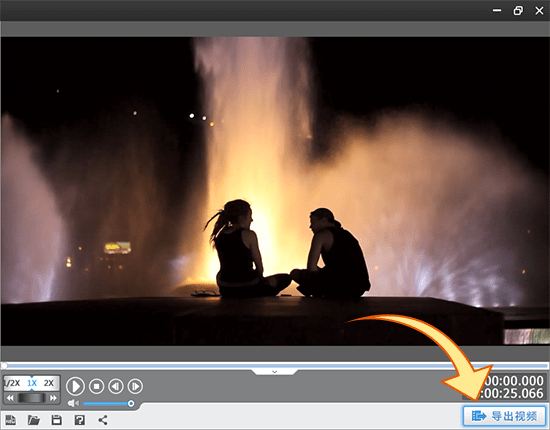The image size is (550, 430).
Task: Save project with the floppy disk icon
Action: click(x=56, y=420)
